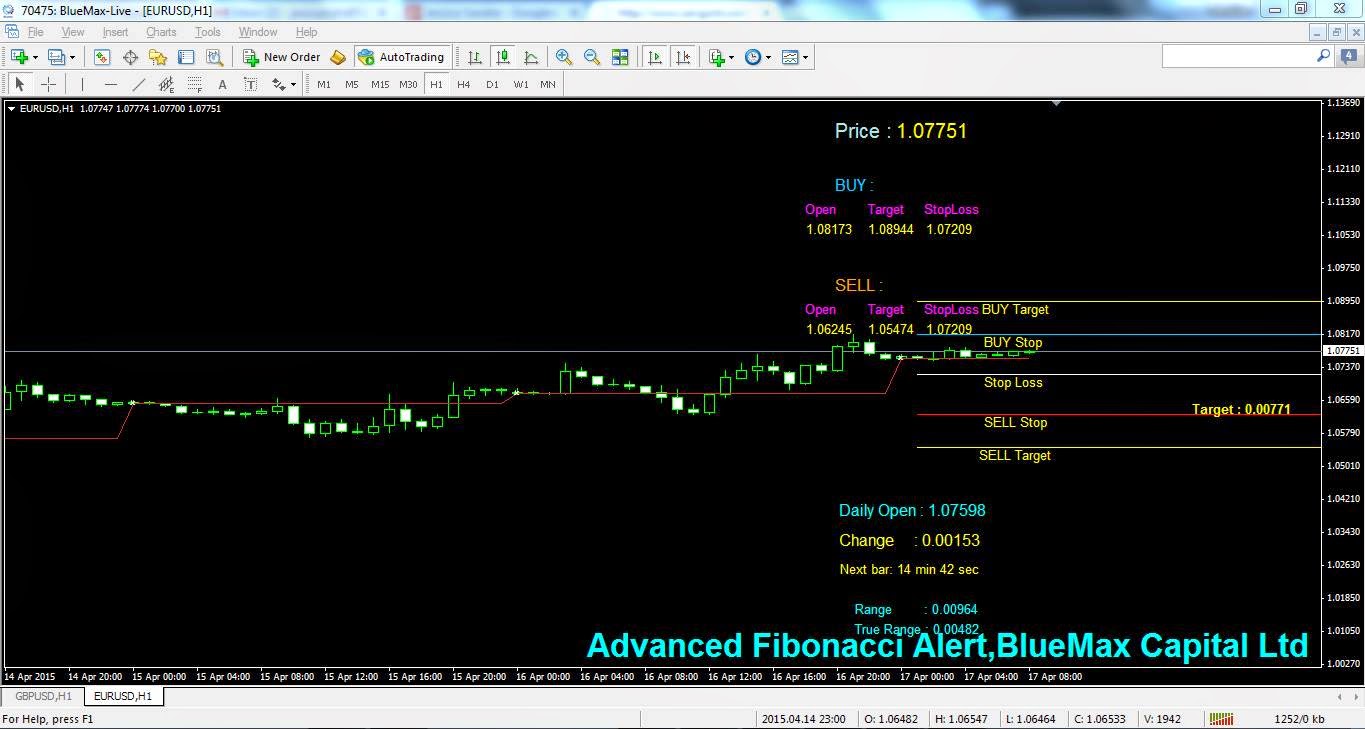Viewport: 1365px width, 729px height.
Task: Insert a text label tool
Action: (x=250, y=84)
